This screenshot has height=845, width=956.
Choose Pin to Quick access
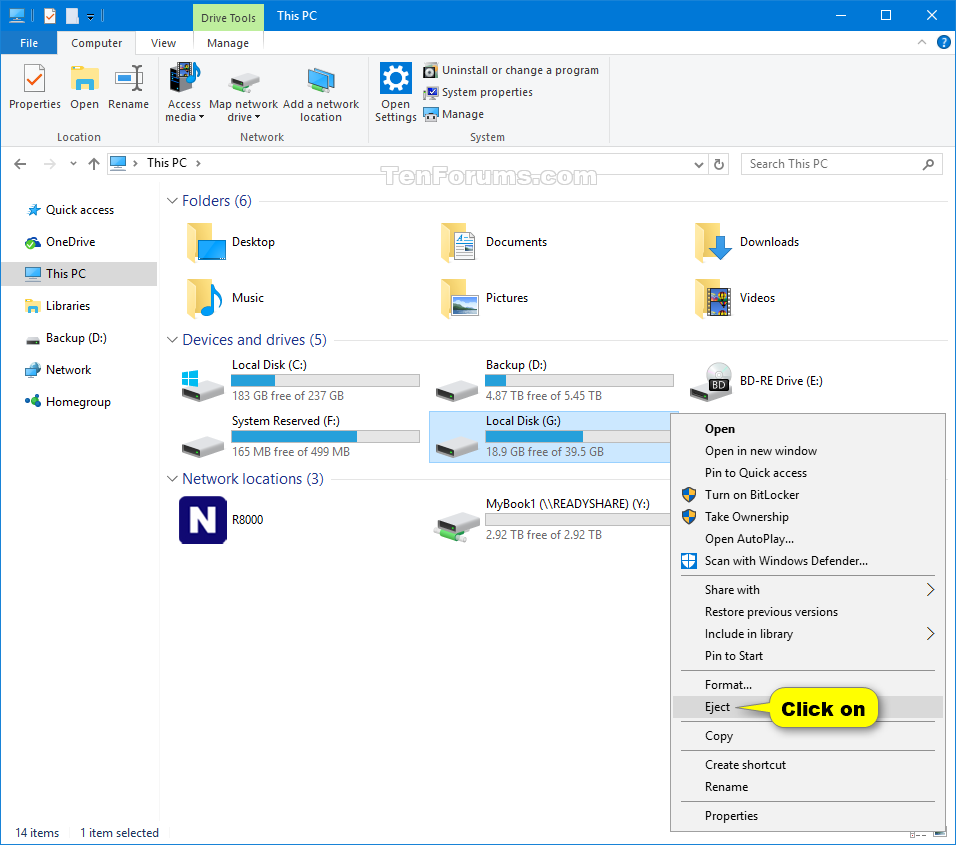pyautogui.click(x=808, y=472)
